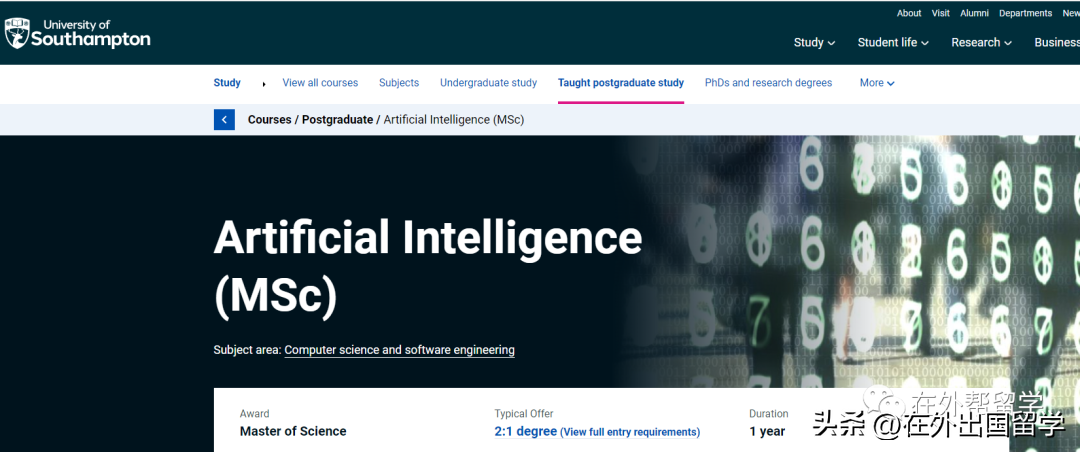This screenshot has height=452, width=1080.
Task: Click the 1 year duration text
Action: pyautogui.click(x=767, y=431)
